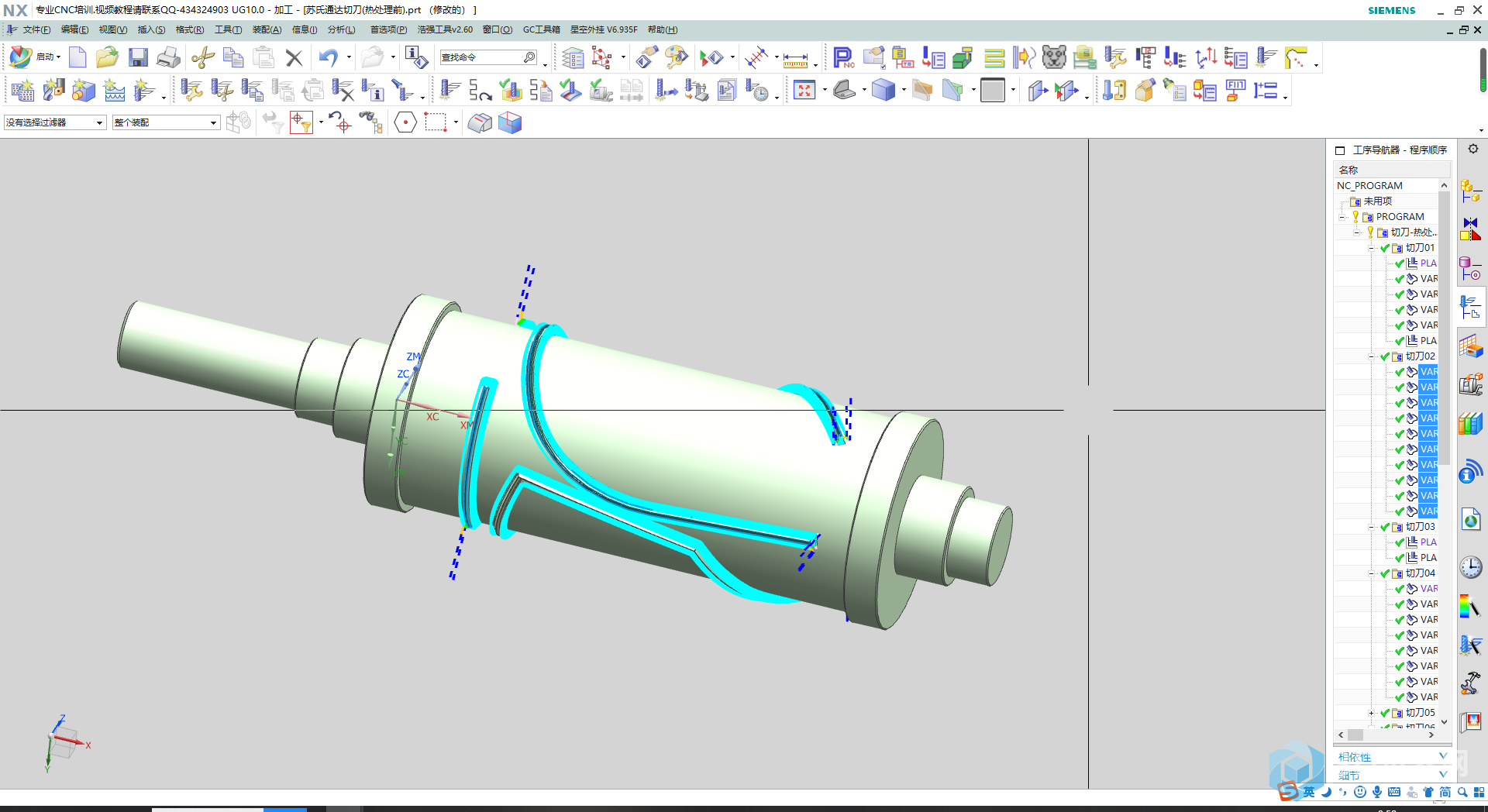The image size is (1488, 812).
Task: Click the IME 英 language indicator
Action: click(1309, 792)
